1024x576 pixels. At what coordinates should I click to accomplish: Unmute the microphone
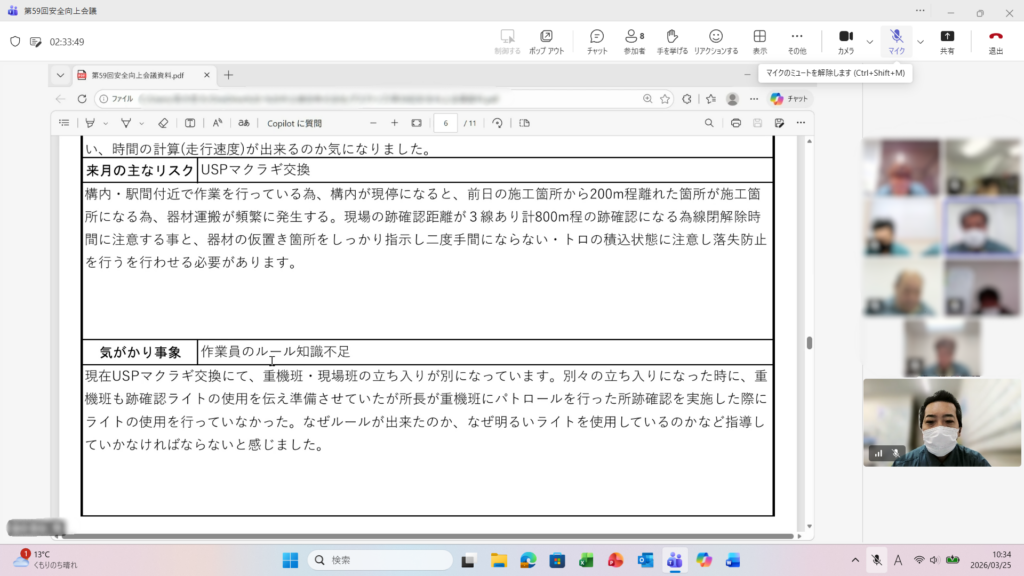tap(896, 41)
